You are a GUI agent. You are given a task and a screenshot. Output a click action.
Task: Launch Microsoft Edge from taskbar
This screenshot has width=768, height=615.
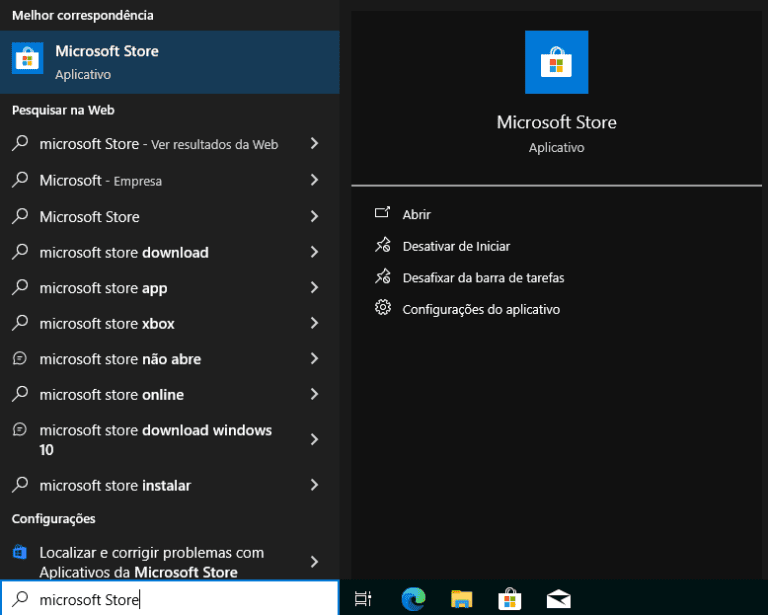(413, 599)
